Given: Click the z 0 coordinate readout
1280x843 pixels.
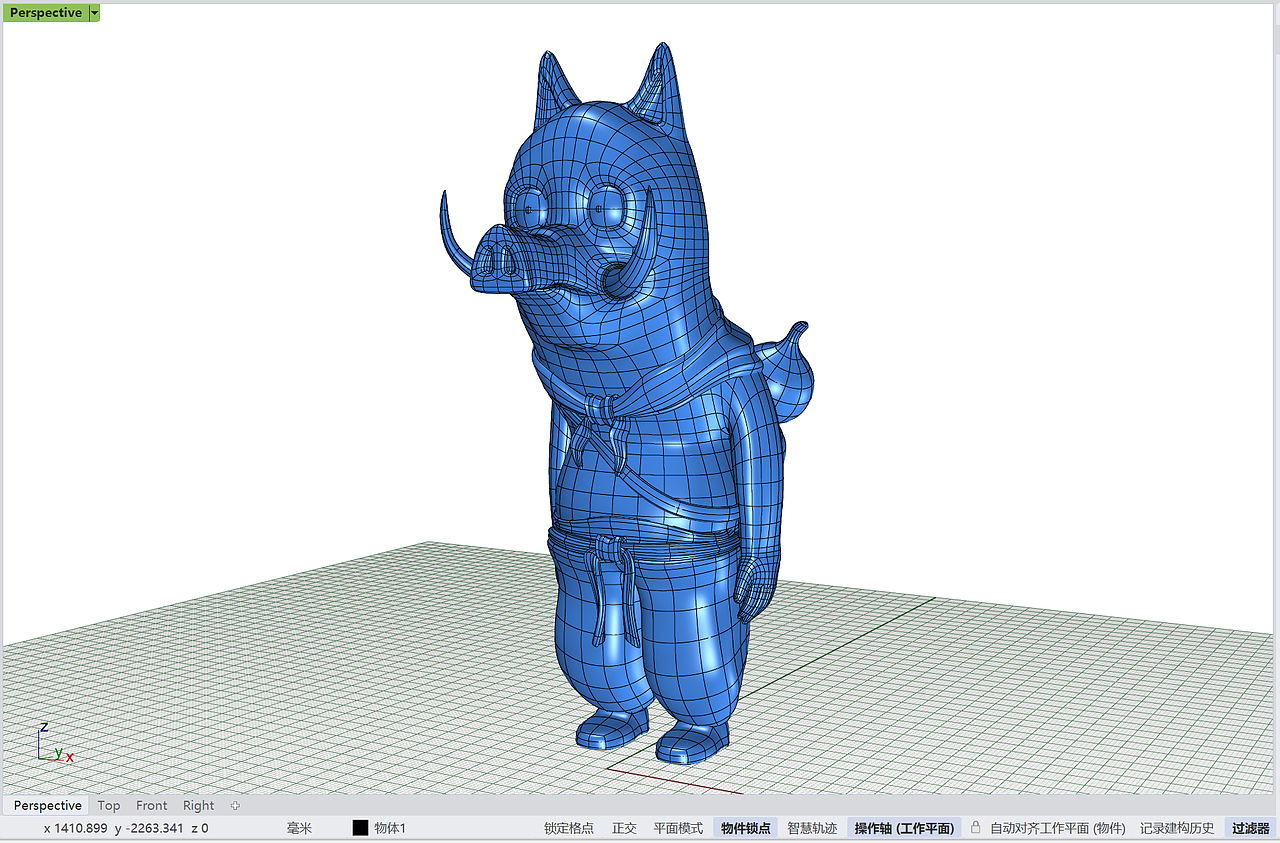Looking at the screenshot, I should pos(199,828).
